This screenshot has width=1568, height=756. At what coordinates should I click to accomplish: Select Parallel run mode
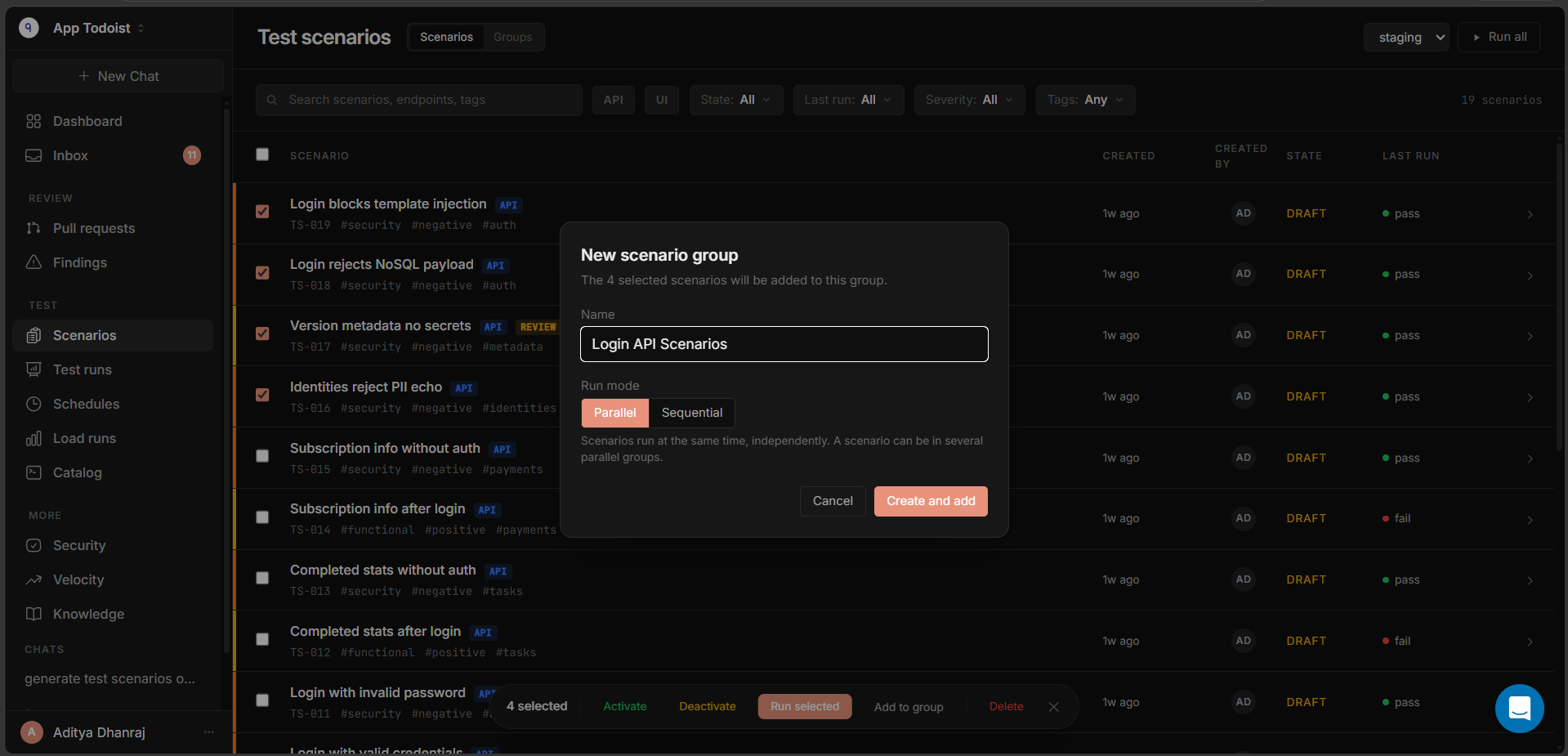pyautogui.click(x=614, y=413)
